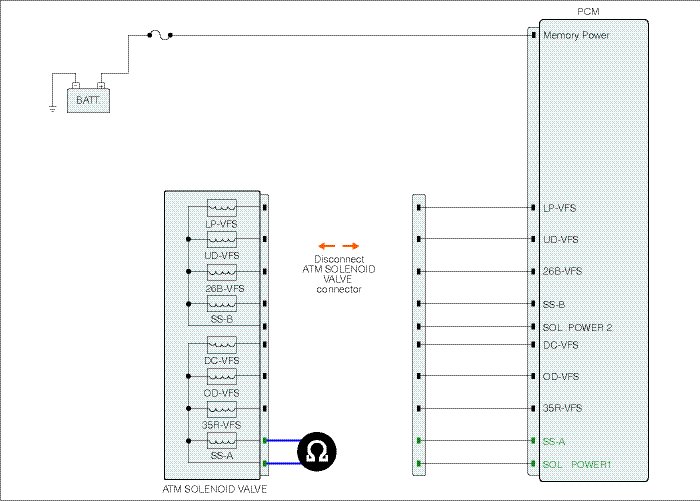
Task: Click the LP-VFS label in the solenoid valve block
Action: [x=221, y=224]
